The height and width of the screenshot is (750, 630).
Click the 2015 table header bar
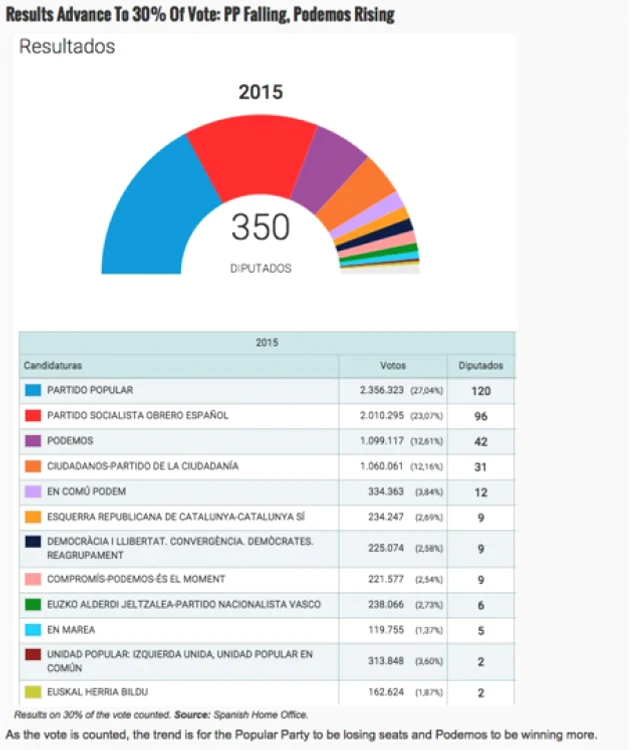(x=267, y=342)
